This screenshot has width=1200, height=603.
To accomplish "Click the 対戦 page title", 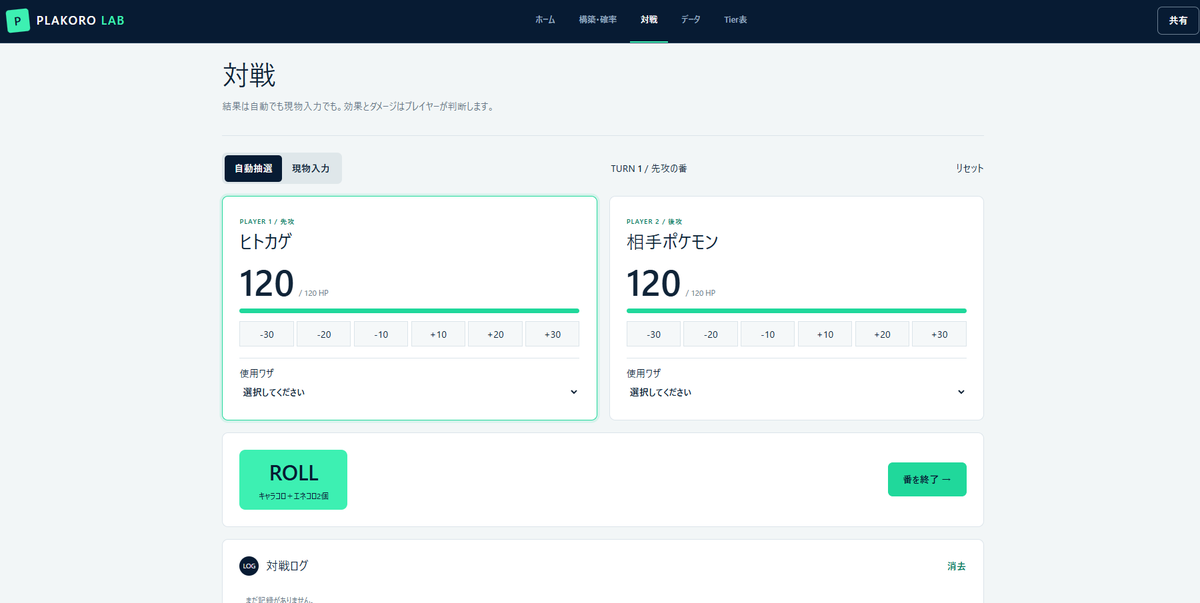I will (249, 75).
